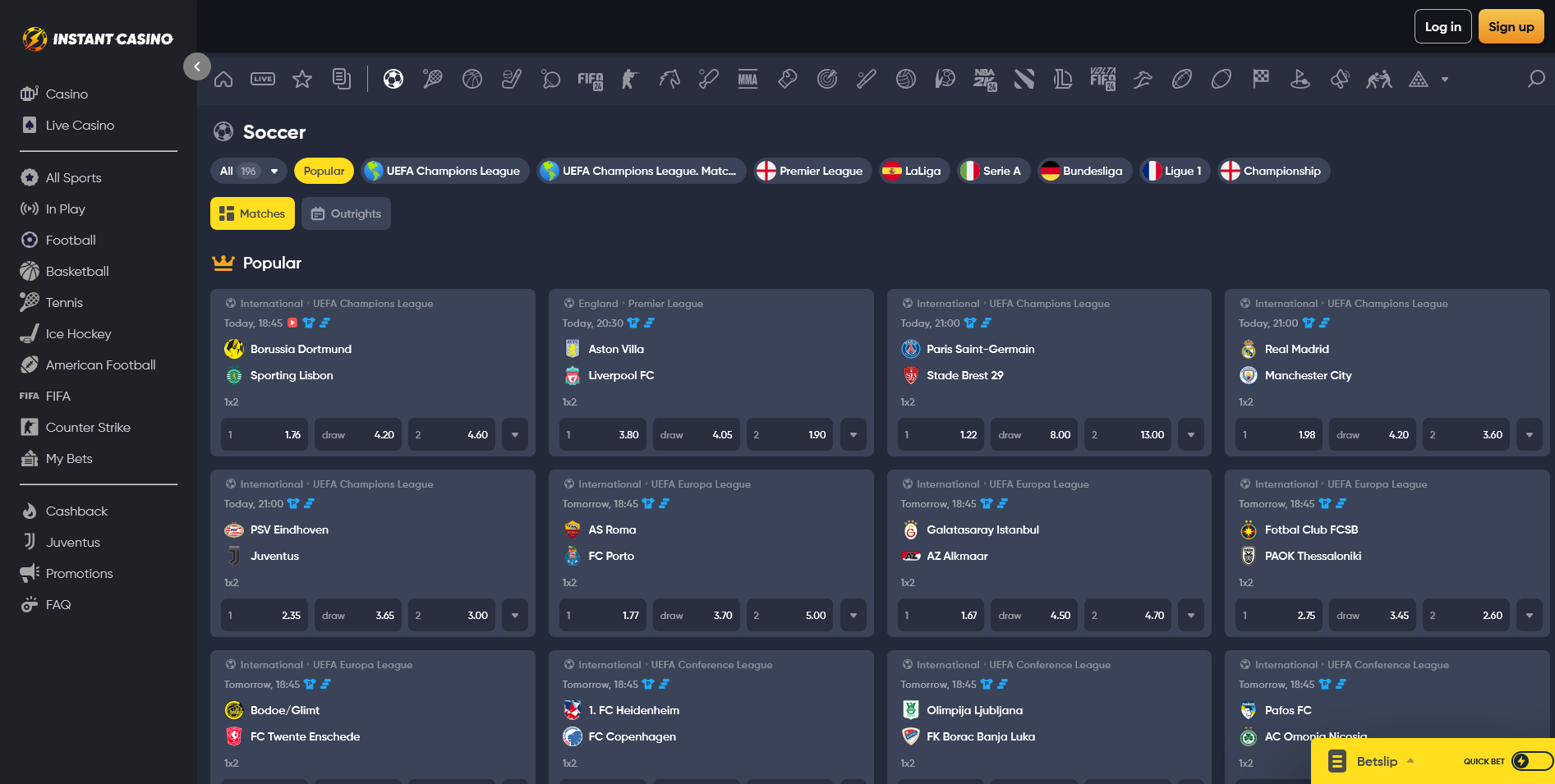1555x784 pixels.
Task: Select the horse racing icon
Action: [669, 80]
